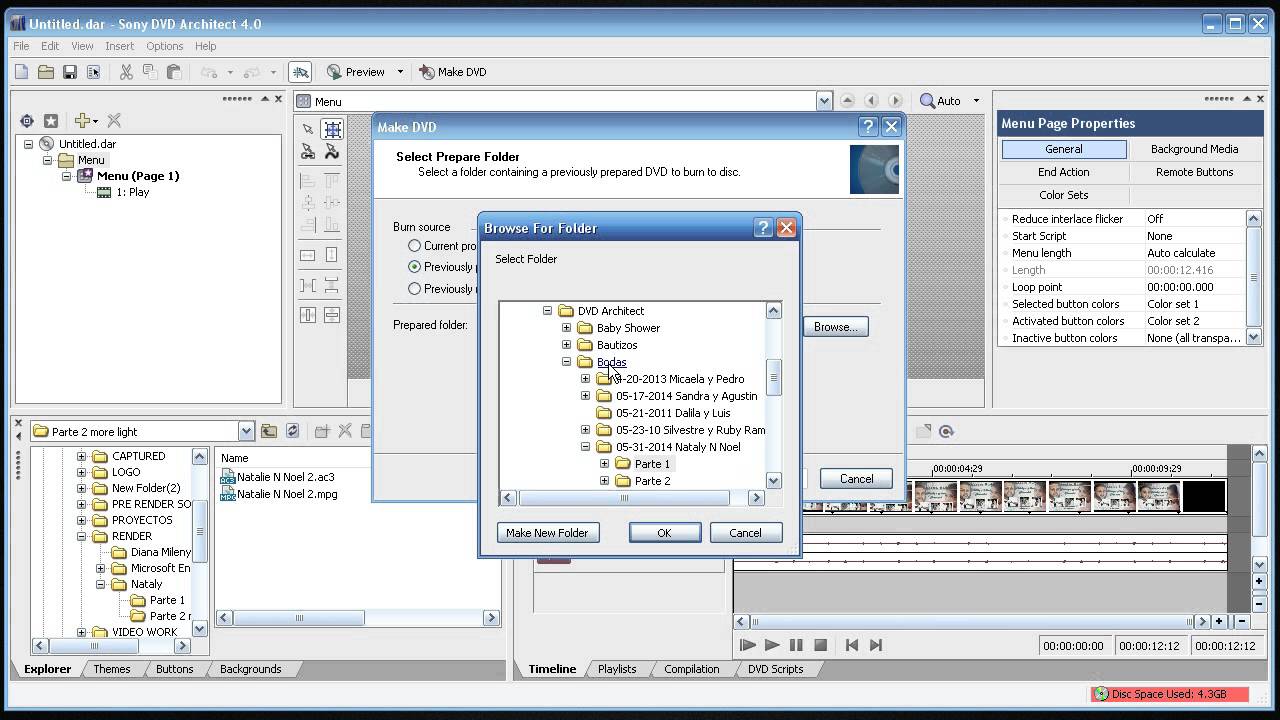Click the New project icon in toolbar
The width and height of the screenshot is (1280, 720).
pos(21,72)
